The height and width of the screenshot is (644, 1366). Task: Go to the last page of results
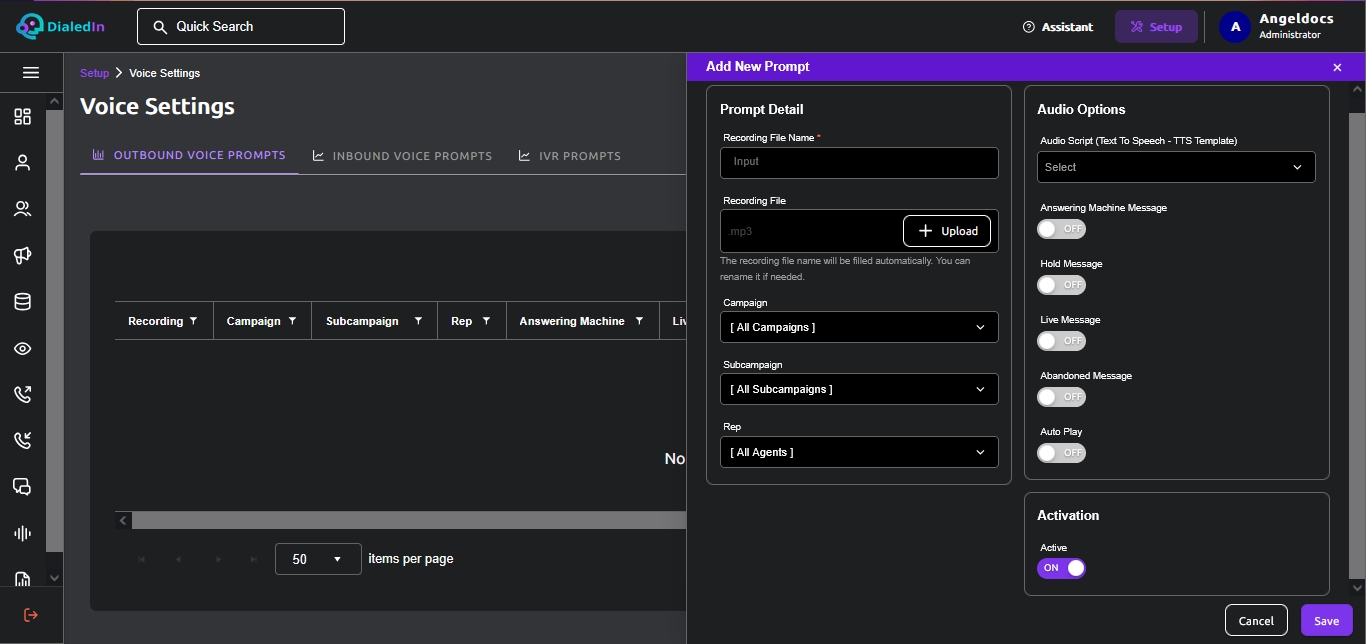click(x=254, y=559)
